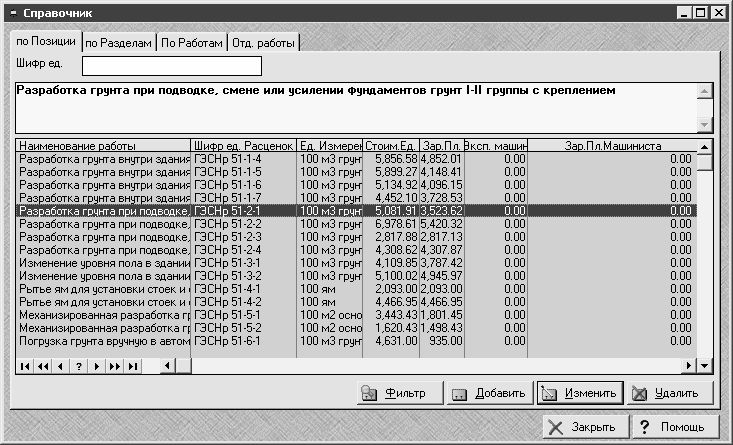Click the Закрыть button
Image resolution: width=733 pixels, height=445 pixels.
tap(584, 427)
